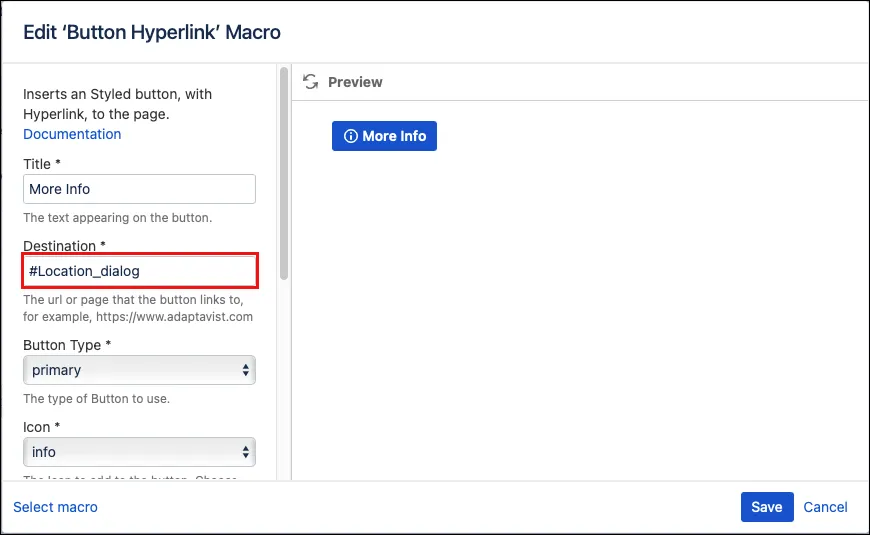Click the adaptavist.com example URL hint text
This screenshot has width=870, height=535.
pyautogui.click(x=138, y=309)
